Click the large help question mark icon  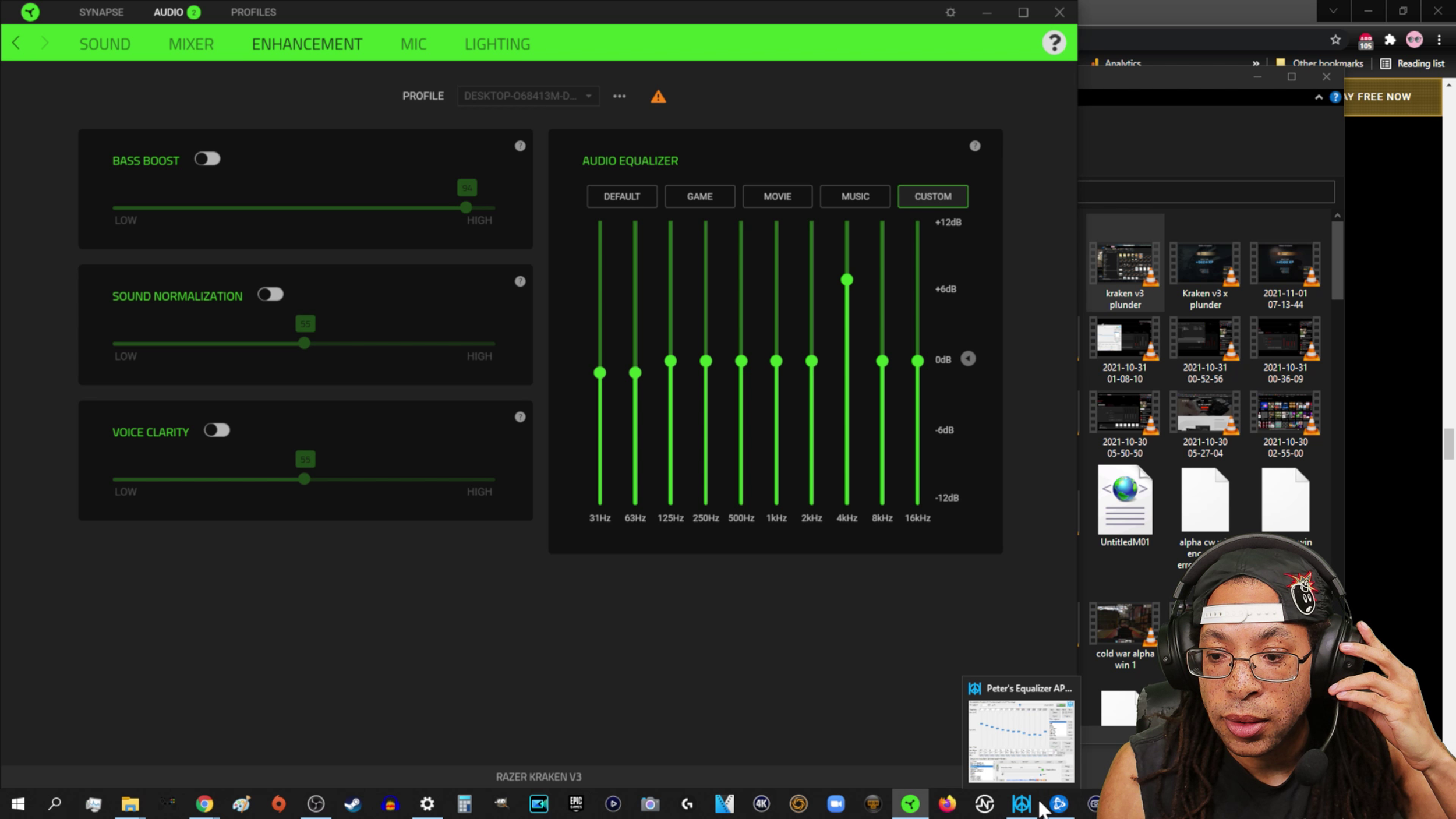pos(1054,43)
